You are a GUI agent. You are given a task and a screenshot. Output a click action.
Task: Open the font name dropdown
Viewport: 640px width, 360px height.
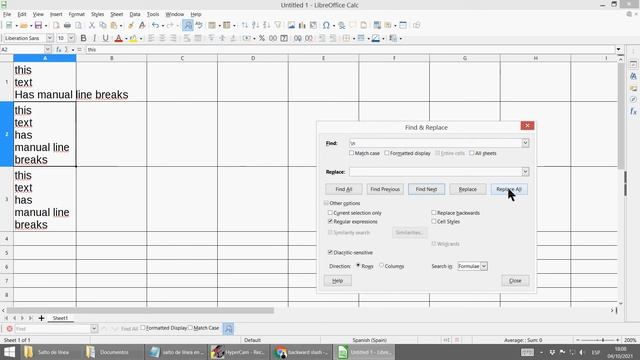tap(50, 38)
